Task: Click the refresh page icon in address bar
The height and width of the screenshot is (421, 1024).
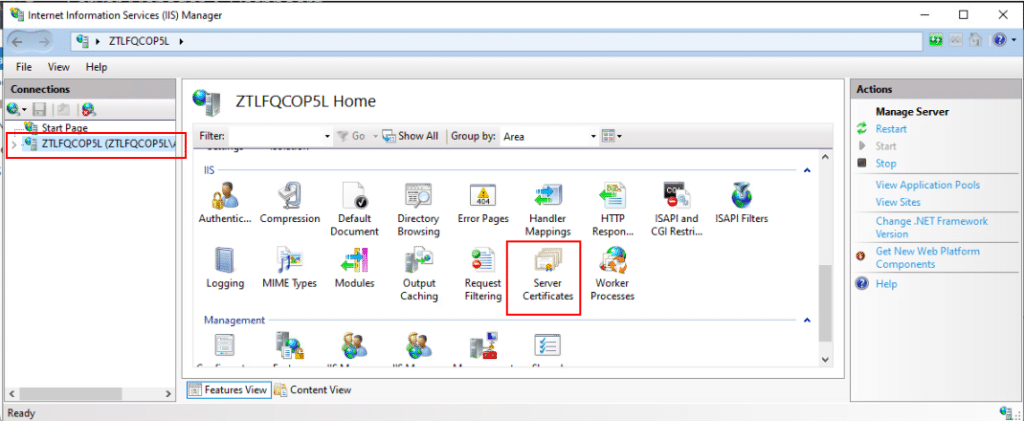Action: [936, 40]
